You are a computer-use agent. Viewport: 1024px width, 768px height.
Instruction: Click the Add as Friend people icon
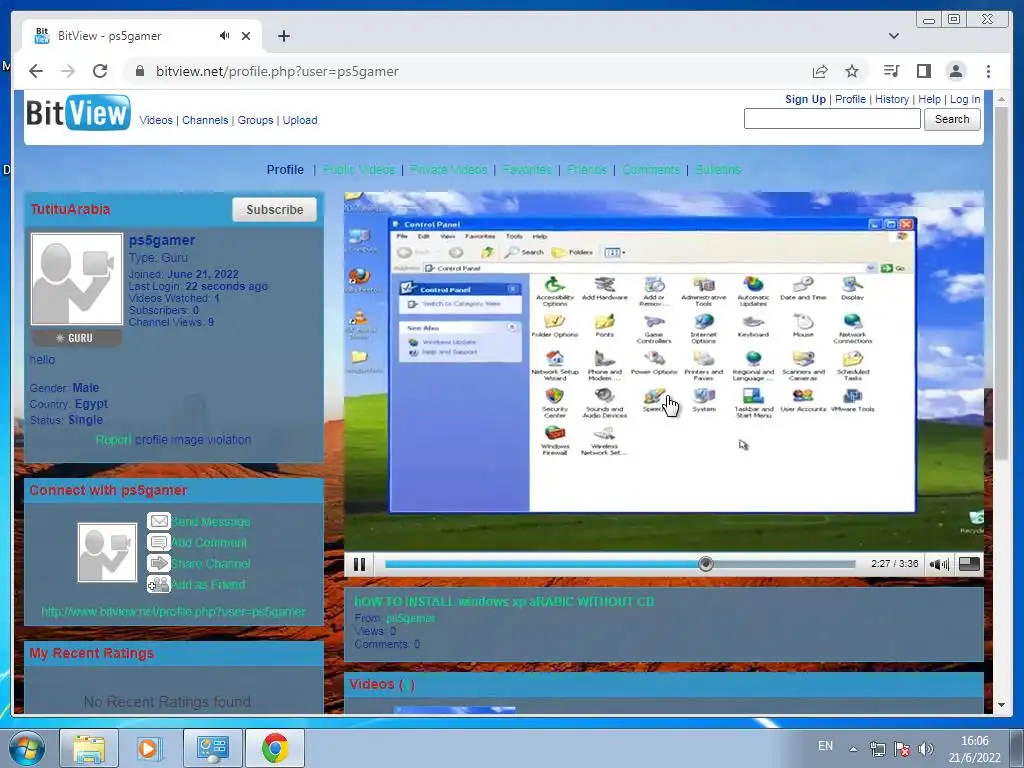[x=159, y=584]
